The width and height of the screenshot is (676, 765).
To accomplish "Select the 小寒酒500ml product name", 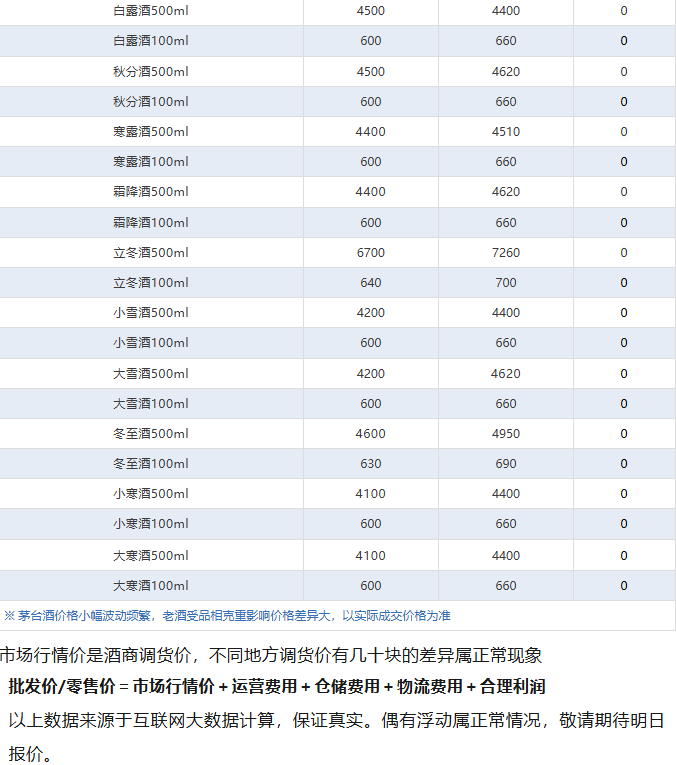I will click(151, 494).
